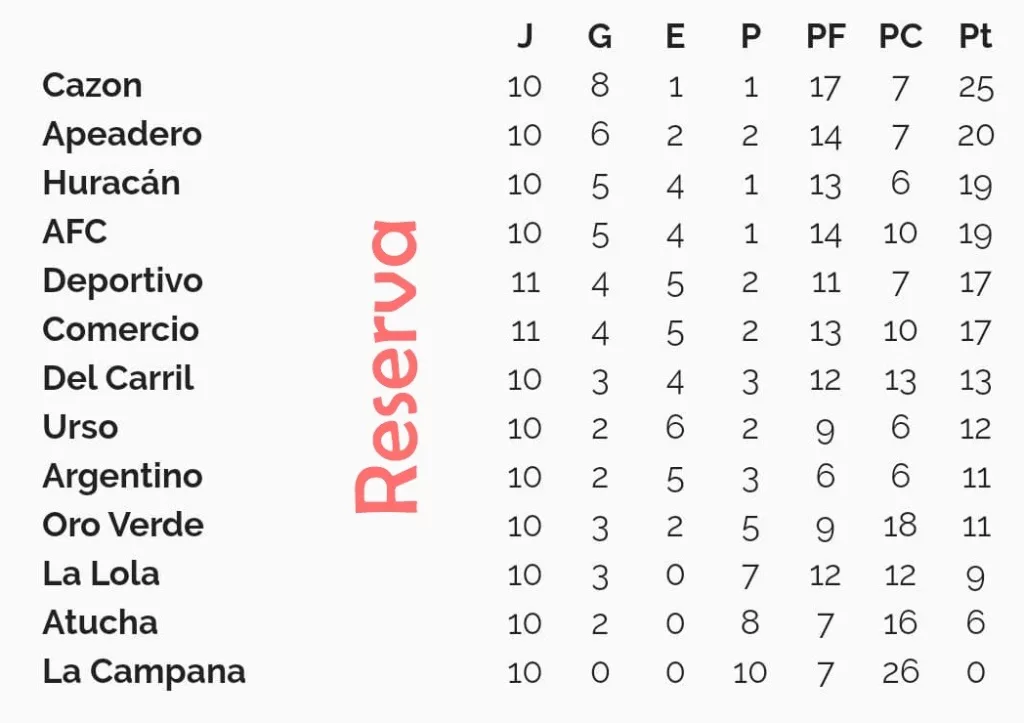Click Cazon's 25 points value
The image size is (1024, 723).
976,88
